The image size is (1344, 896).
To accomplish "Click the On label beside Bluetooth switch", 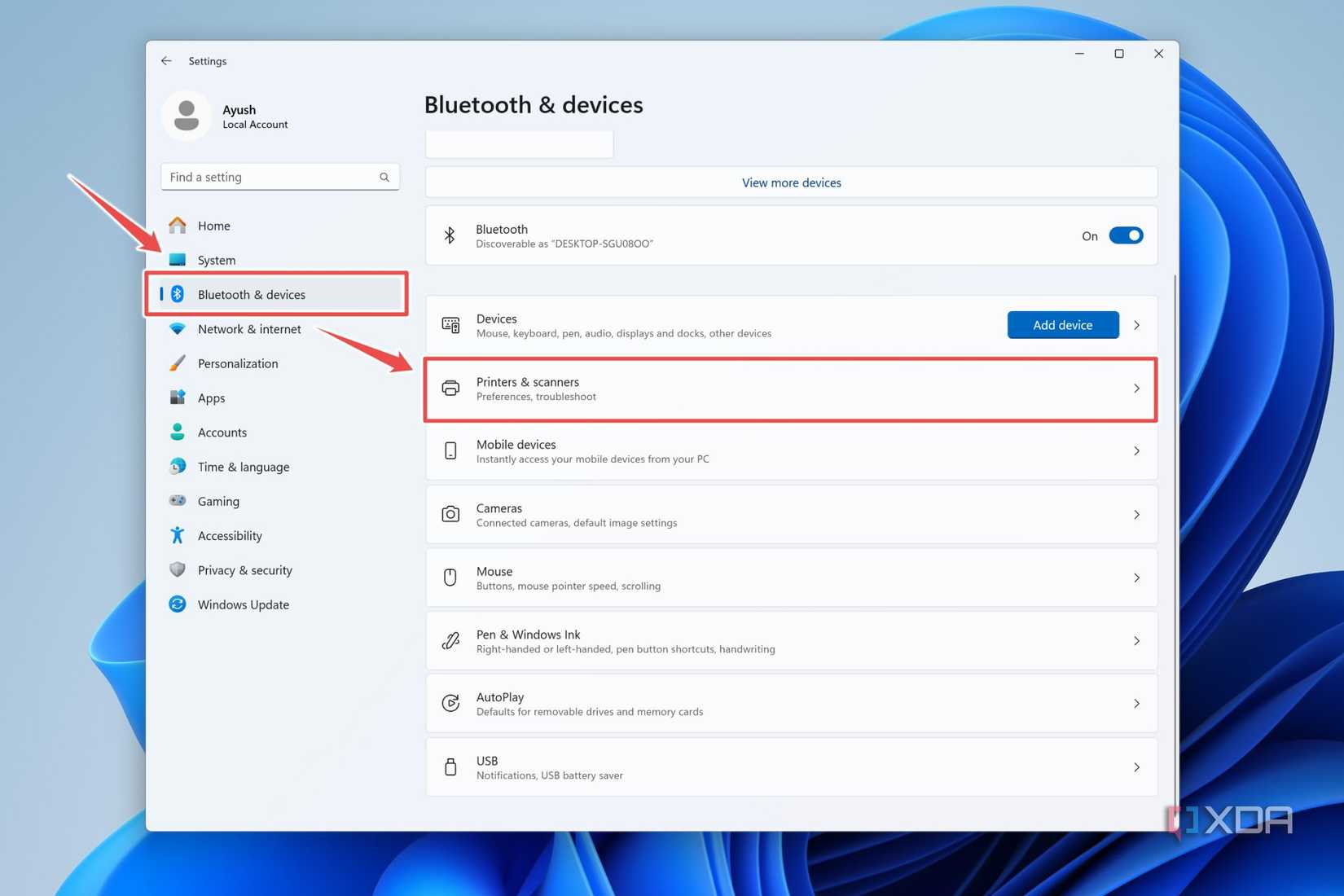I will (x=1089, y=236).
